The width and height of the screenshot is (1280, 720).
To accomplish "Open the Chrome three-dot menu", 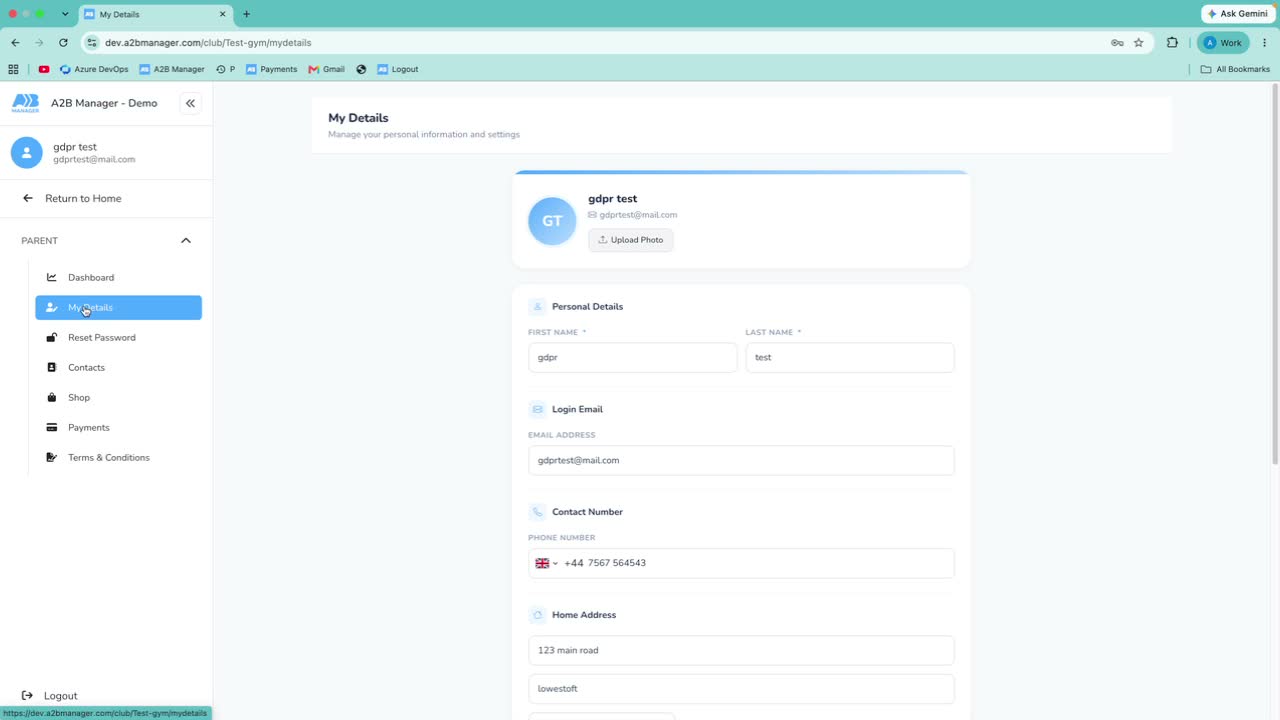I will [x=1265, y=43].
